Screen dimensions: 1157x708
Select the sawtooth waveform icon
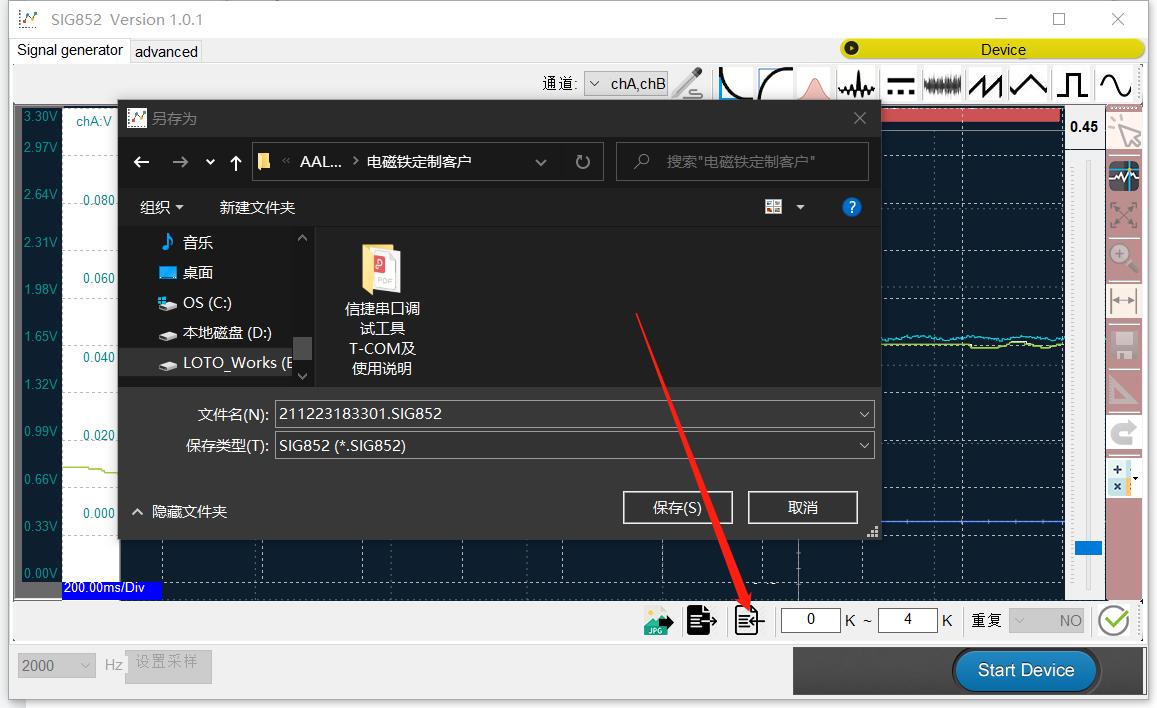(985, 85)
